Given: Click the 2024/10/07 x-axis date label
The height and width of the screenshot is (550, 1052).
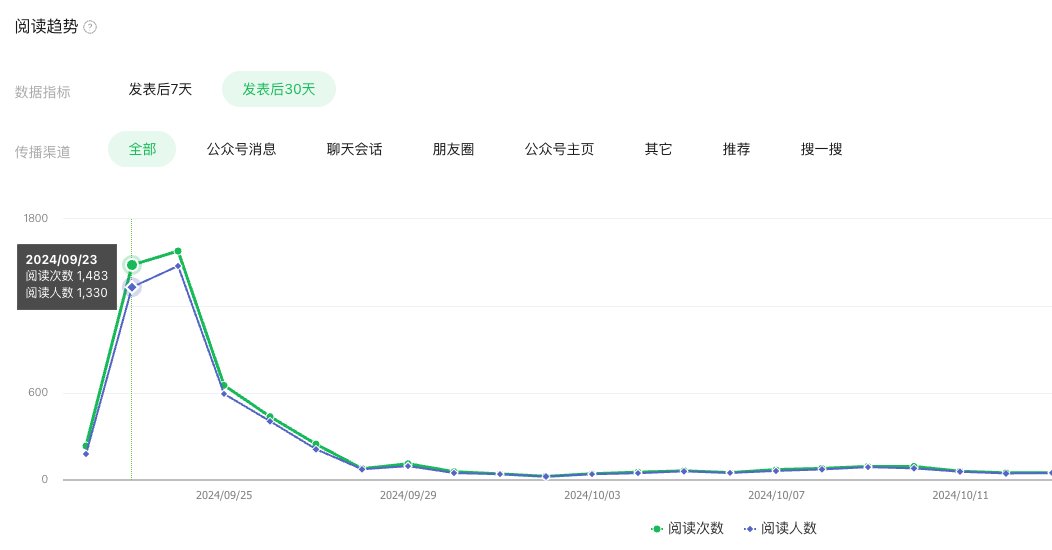Looking at the screenshot, I should coord(776,496).
